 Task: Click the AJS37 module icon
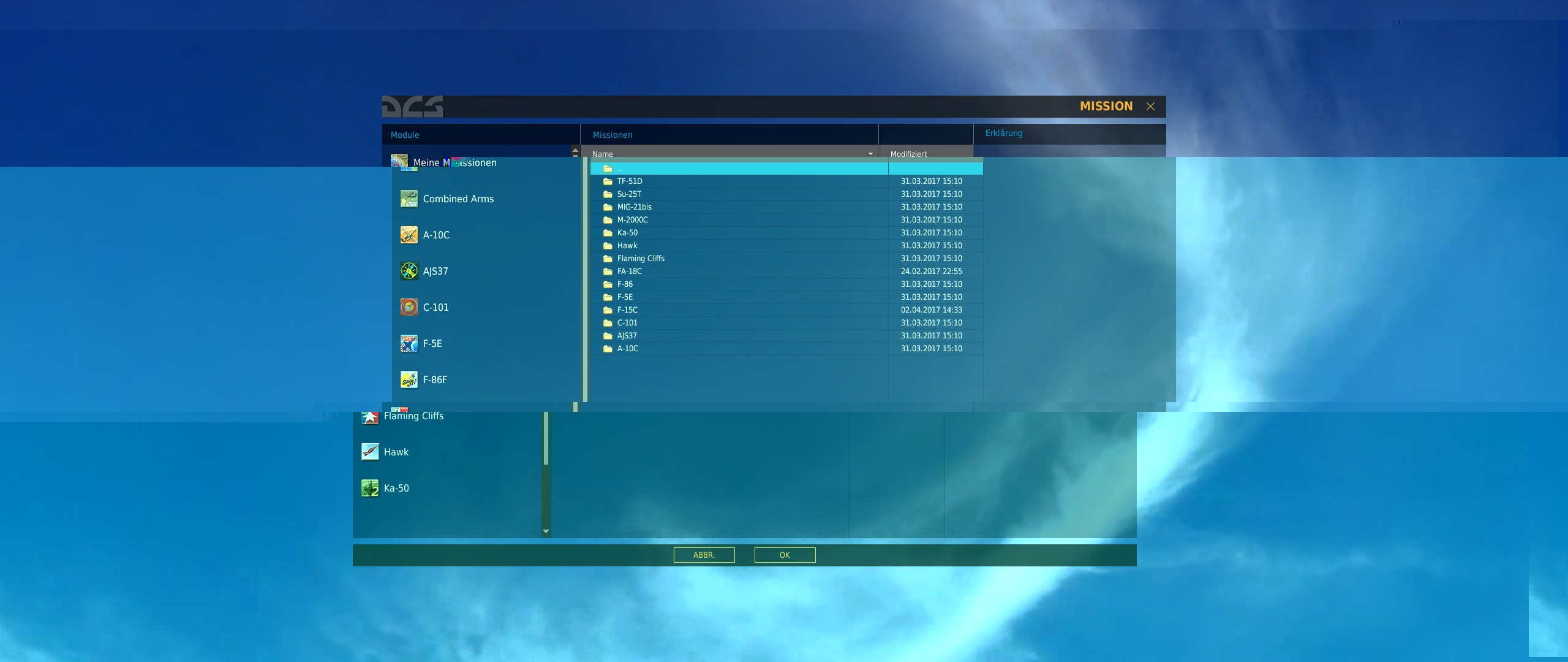pyautogui.click(x=409, y=271)
